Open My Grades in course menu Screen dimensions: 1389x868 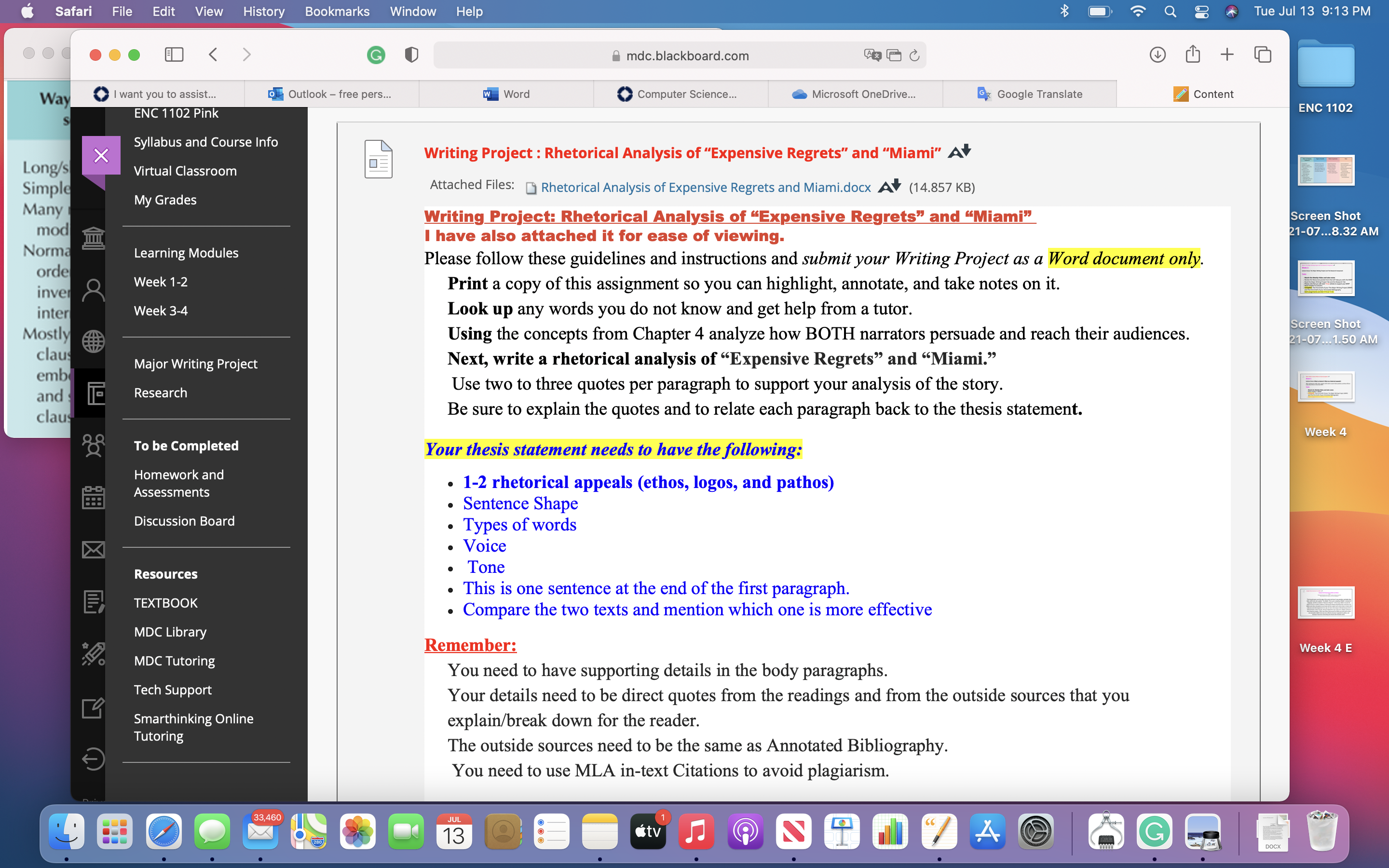coord(165,200)
